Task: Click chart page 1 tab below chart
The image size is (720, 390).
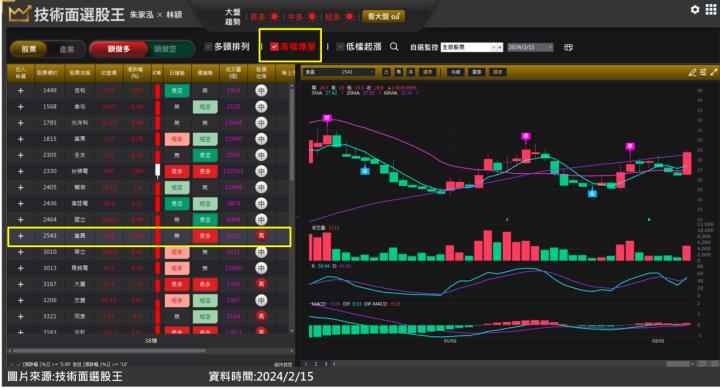Action: [x=306, y=364]
